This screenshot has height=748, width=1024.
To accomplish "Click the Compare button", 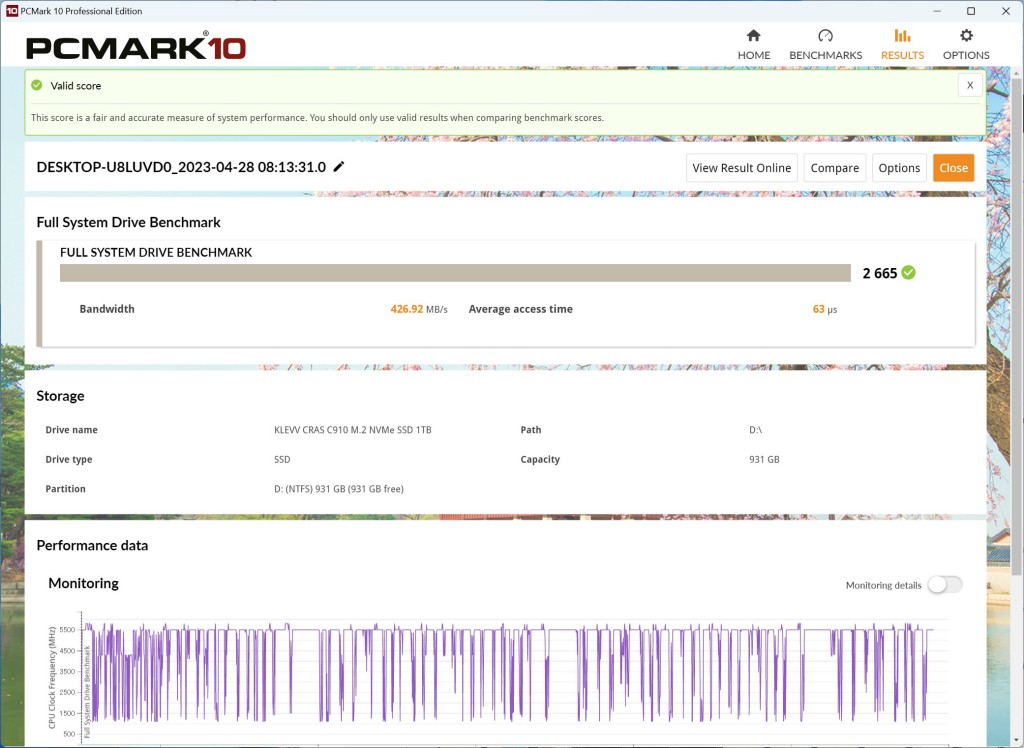I will [x=835, y=168].
